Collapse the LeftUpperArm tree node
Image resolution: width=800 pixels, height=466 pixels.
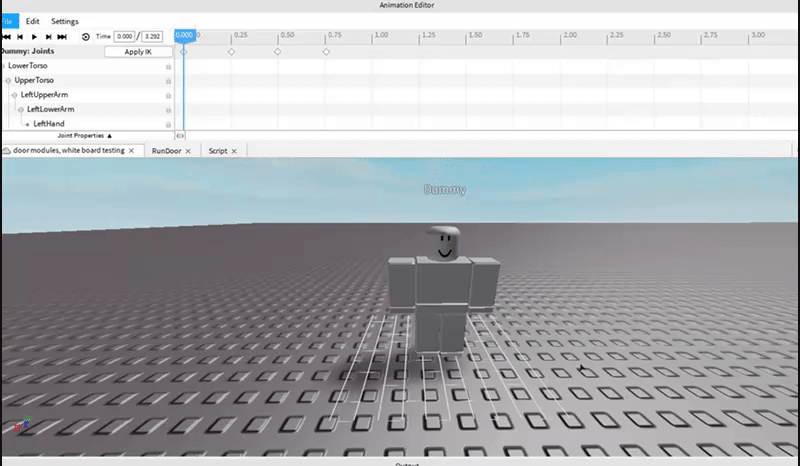[x=14, y=95]
